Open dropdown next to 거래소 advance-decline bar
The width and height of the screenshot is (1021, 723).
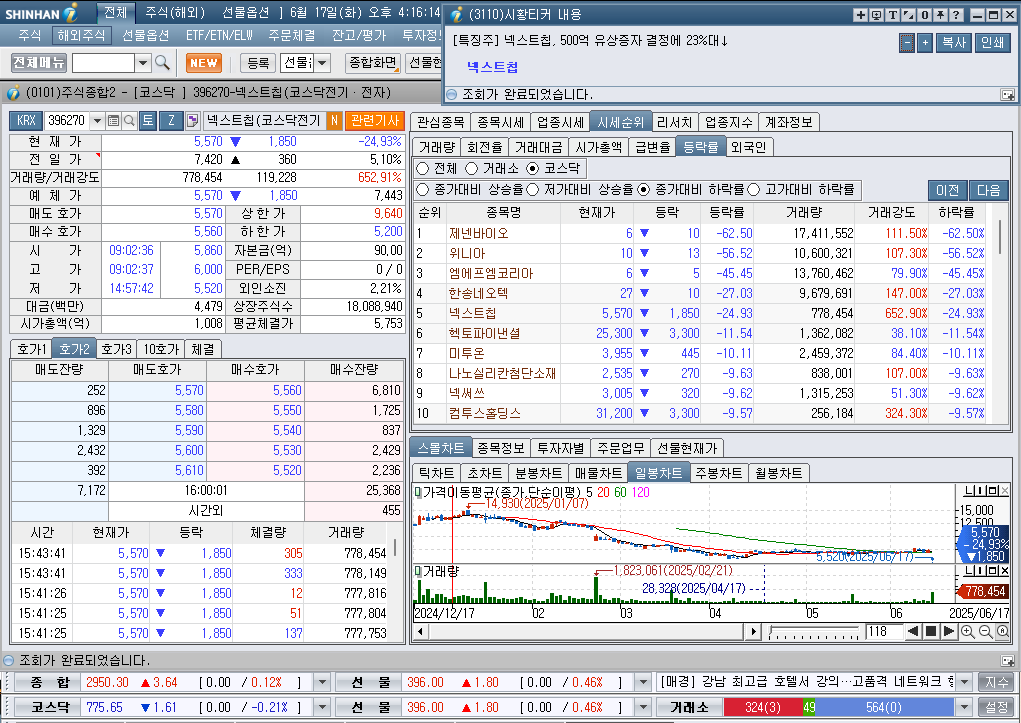[965, 707]
